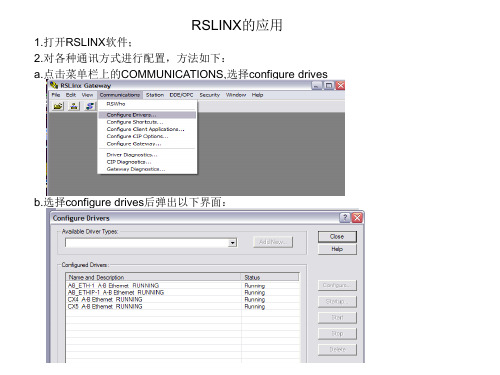Click the Communications menu
Image resolution: width=500 pixels, height=375 pixels.
(x=120, y=95)
